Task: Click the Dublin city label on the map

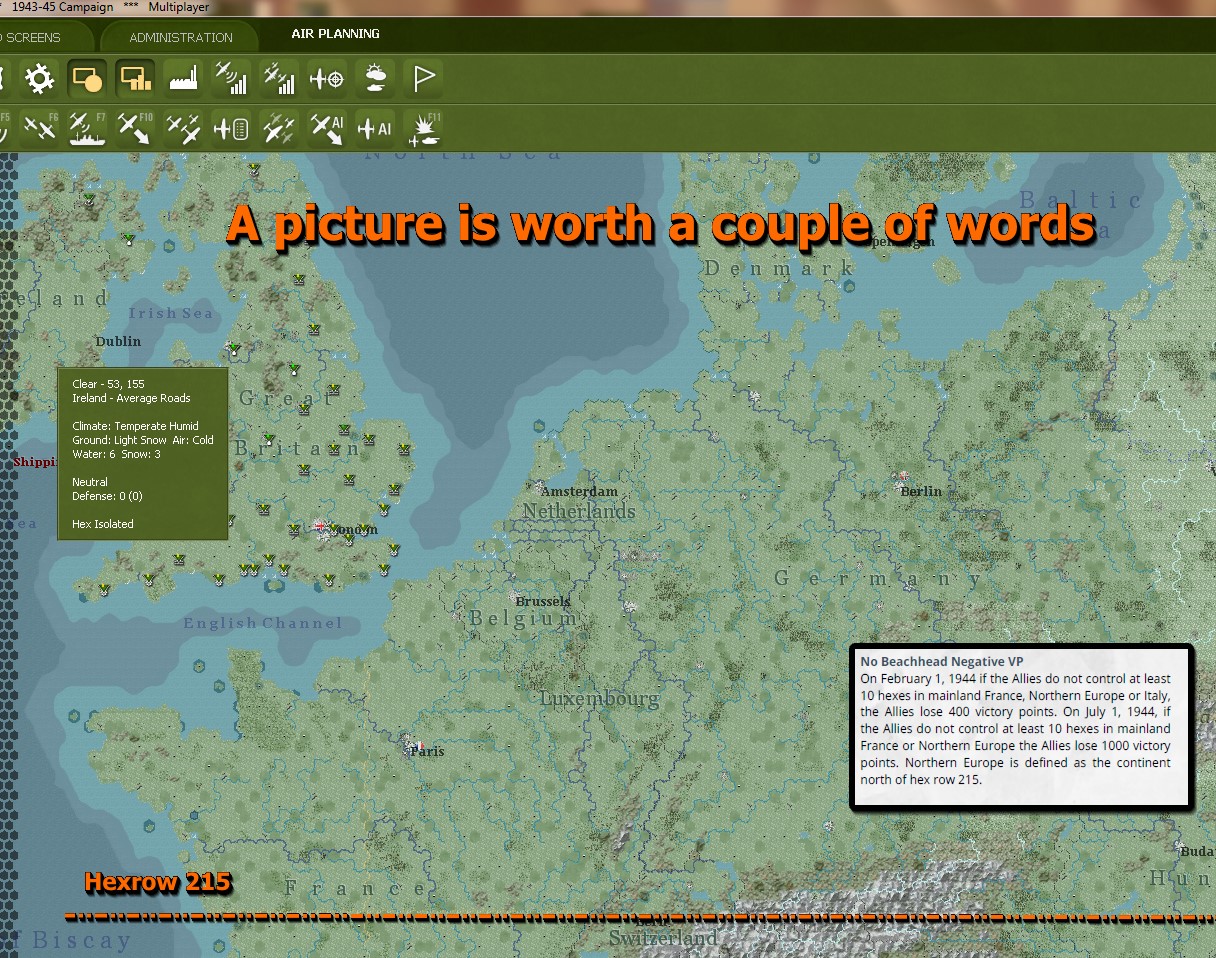Action: [118, 341]
